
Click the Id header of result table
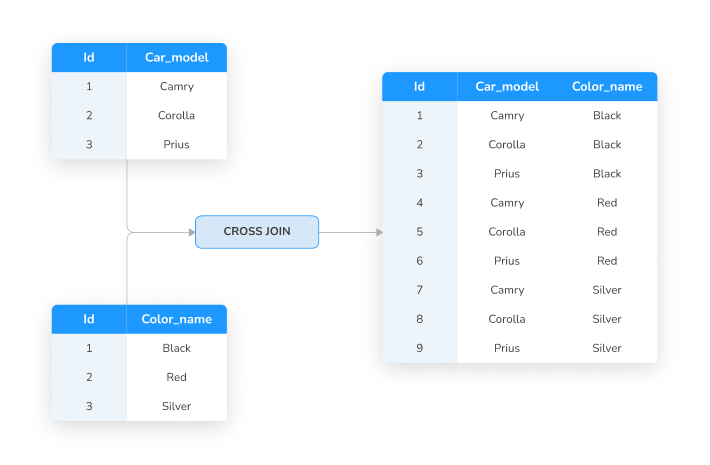[419, 86]
